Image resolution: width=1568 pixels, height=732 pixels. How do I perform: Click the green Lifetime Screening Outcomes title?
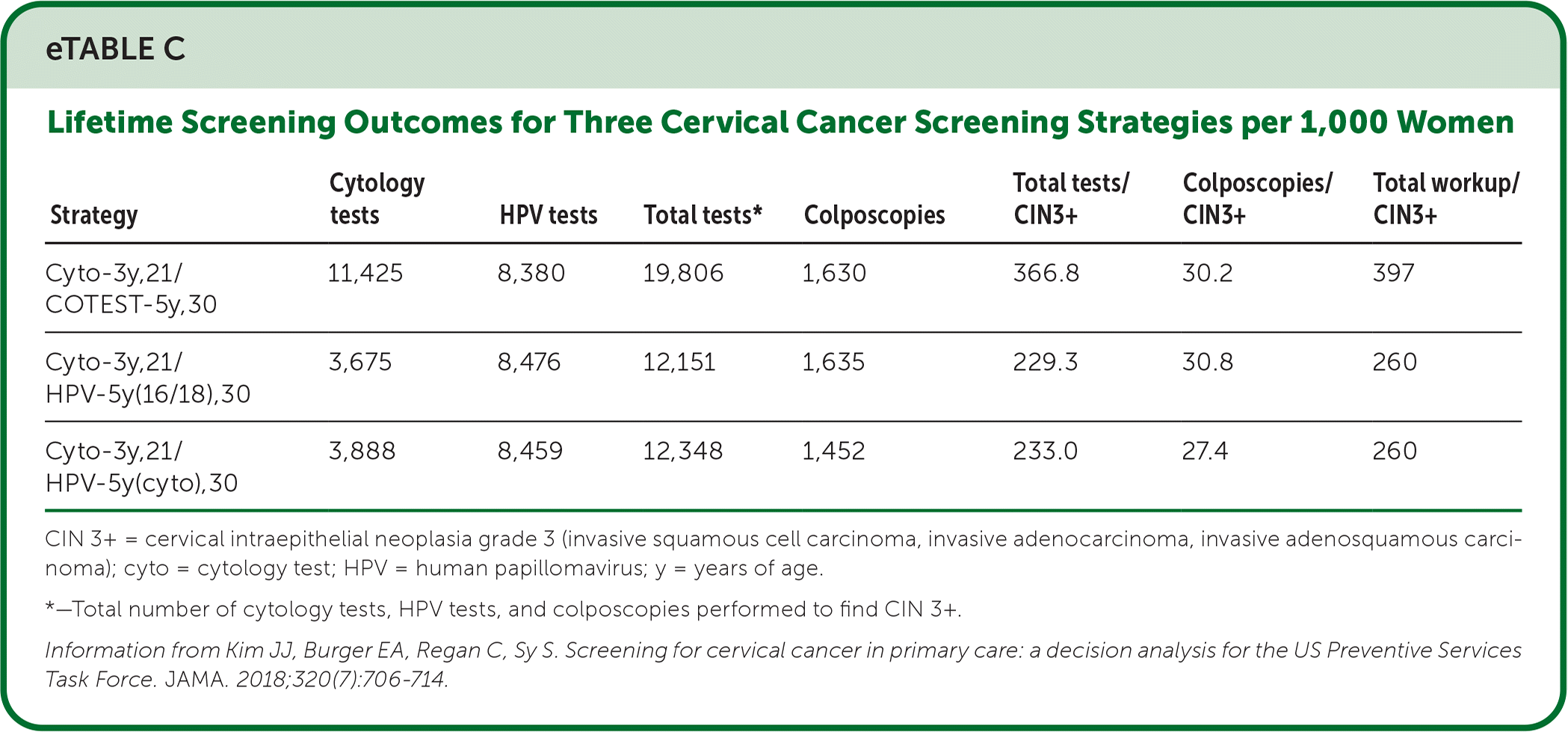[780, 123]
